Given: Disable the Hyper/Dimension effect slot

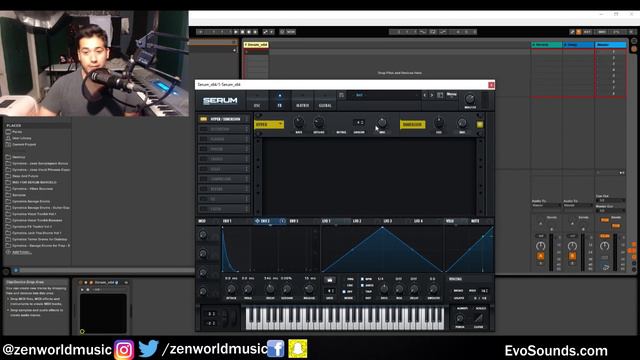Looking at the screenshot, I should coord(203,119).
